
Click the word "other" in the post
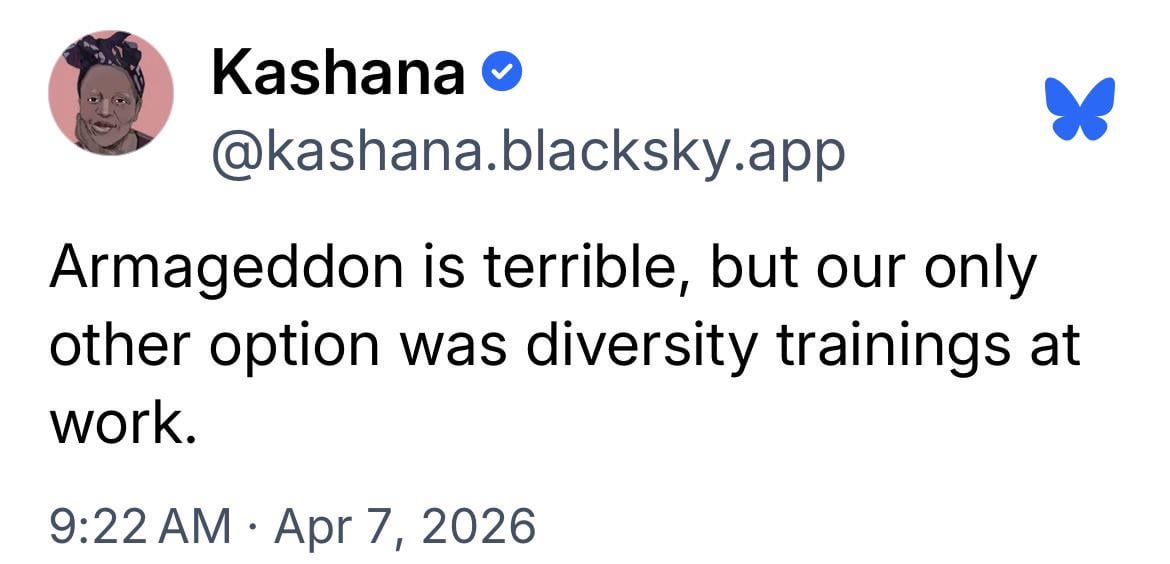[113, 345]
